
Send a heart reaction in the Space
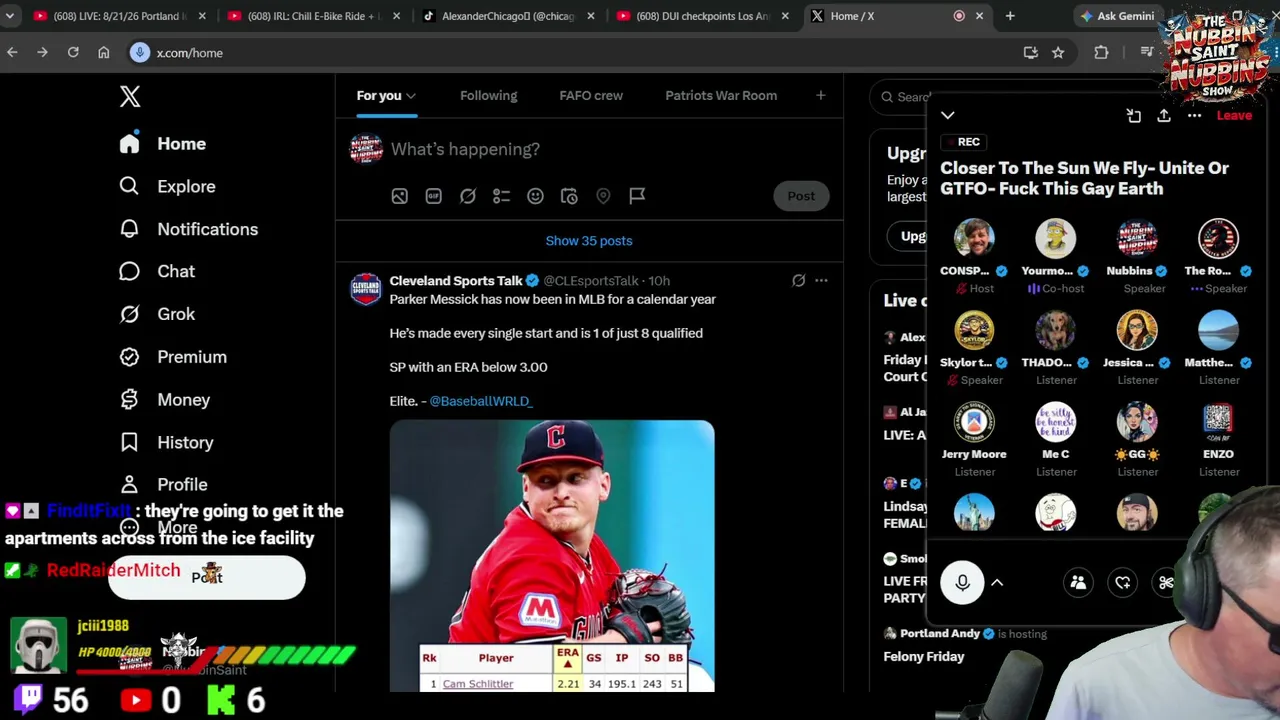pos(1123,582)
